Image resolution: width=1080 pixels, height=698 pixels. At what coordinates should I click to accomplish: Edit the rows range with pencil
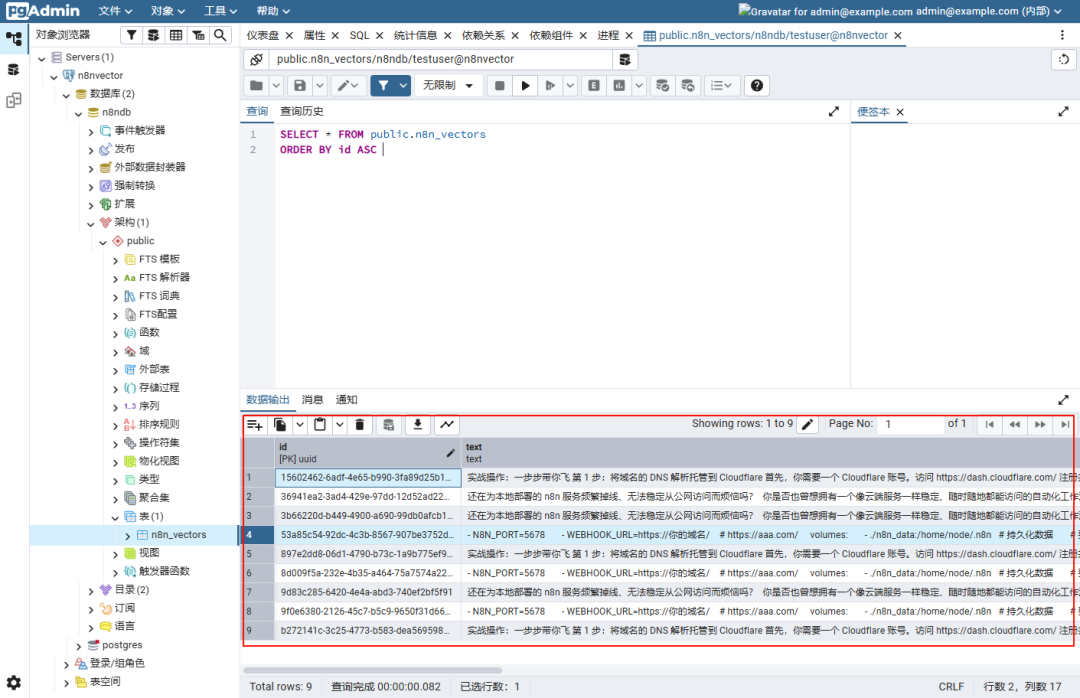click(807, 424)
